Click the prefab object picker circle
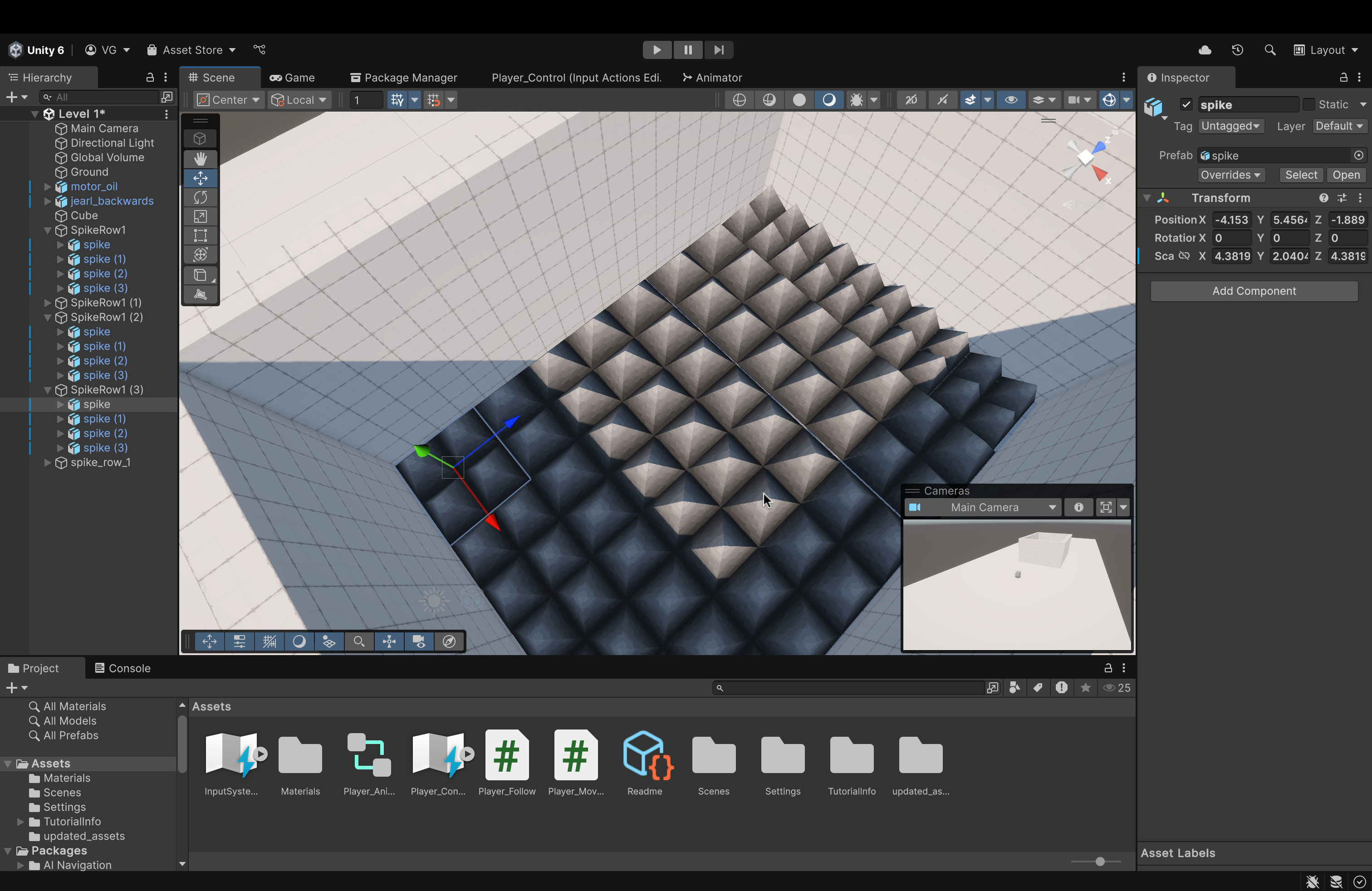 tap(1359, 155)
